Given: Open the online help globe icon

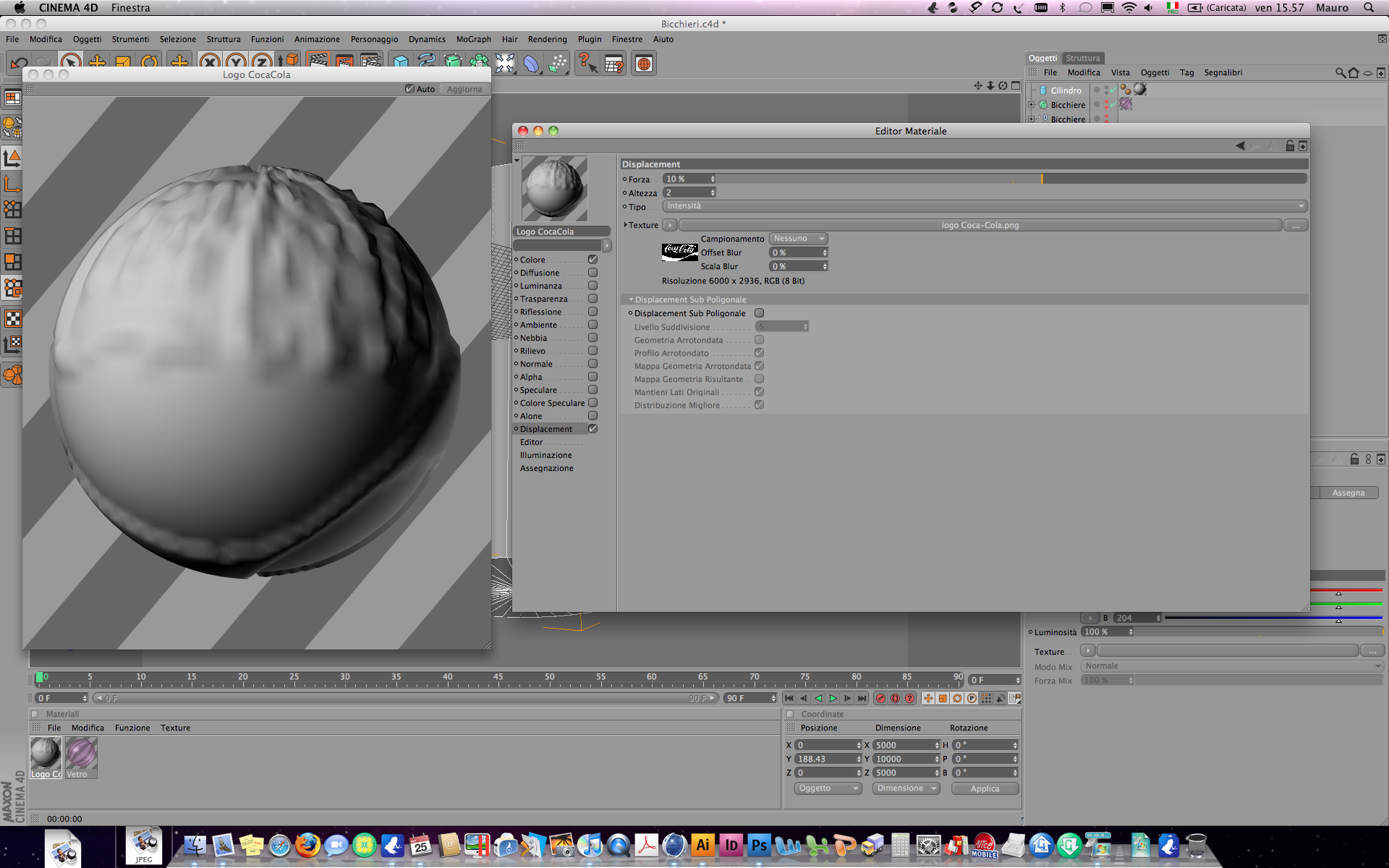Looking at the screenshot, I should point(644,64).
